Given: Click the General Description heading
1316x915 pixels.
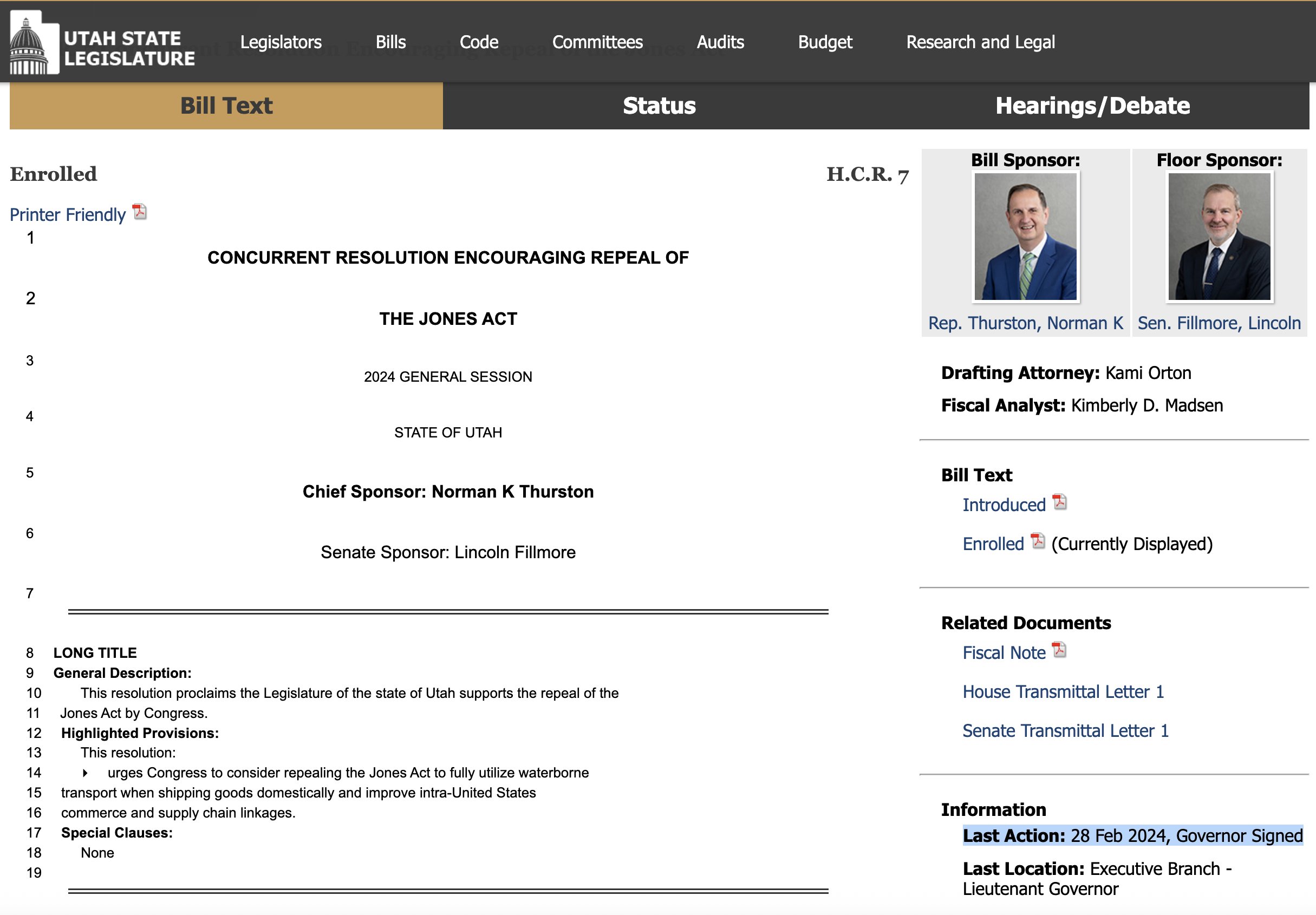Looking at the screenshot, I should pyautogui.click(x=122, y=672).
